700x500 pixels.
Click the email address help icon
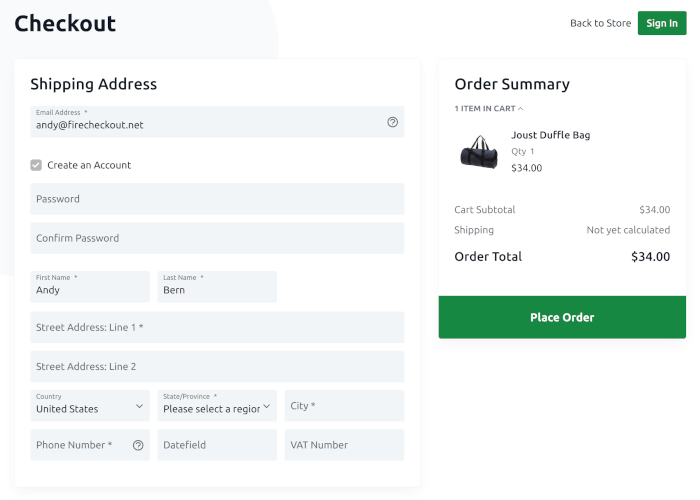coord(393,122)
